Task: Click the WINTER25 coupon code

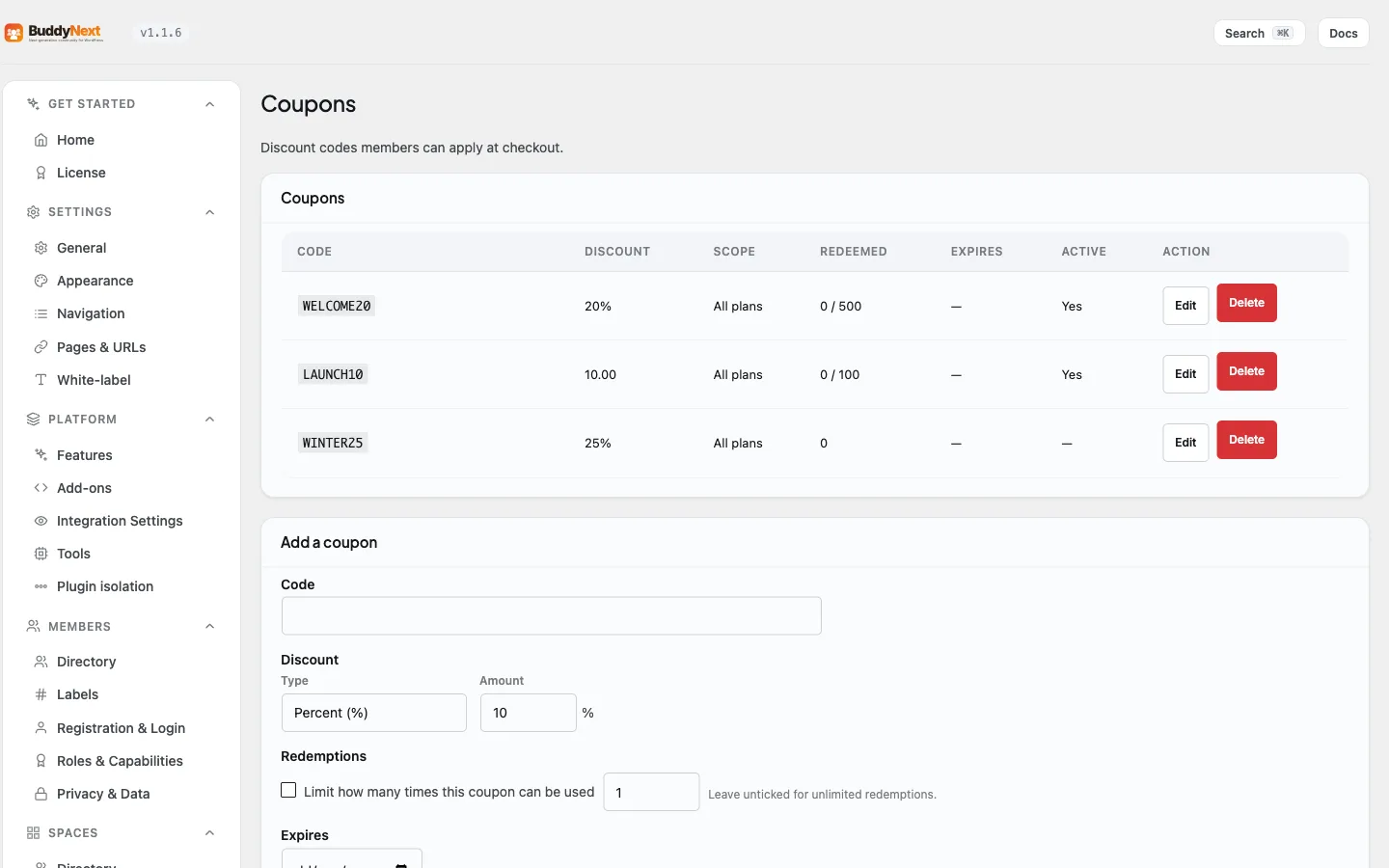Action: [x=333, y=443]
